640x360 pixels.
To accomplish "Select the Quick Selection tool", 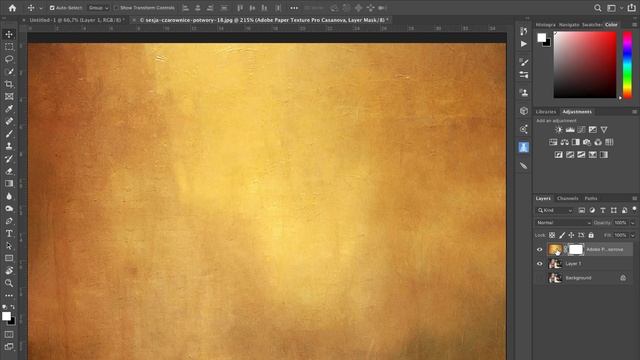I will tap(9, 72).
